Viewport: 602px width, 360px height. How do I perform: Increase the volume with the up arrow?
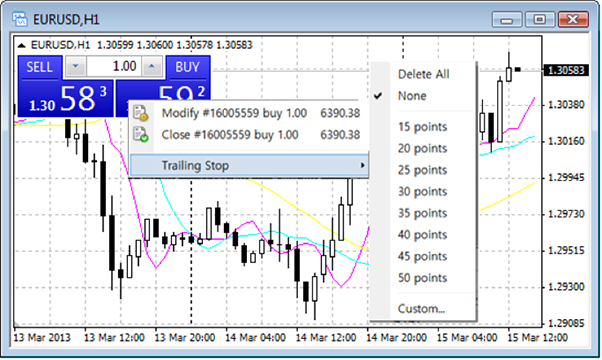coord(152,67)
